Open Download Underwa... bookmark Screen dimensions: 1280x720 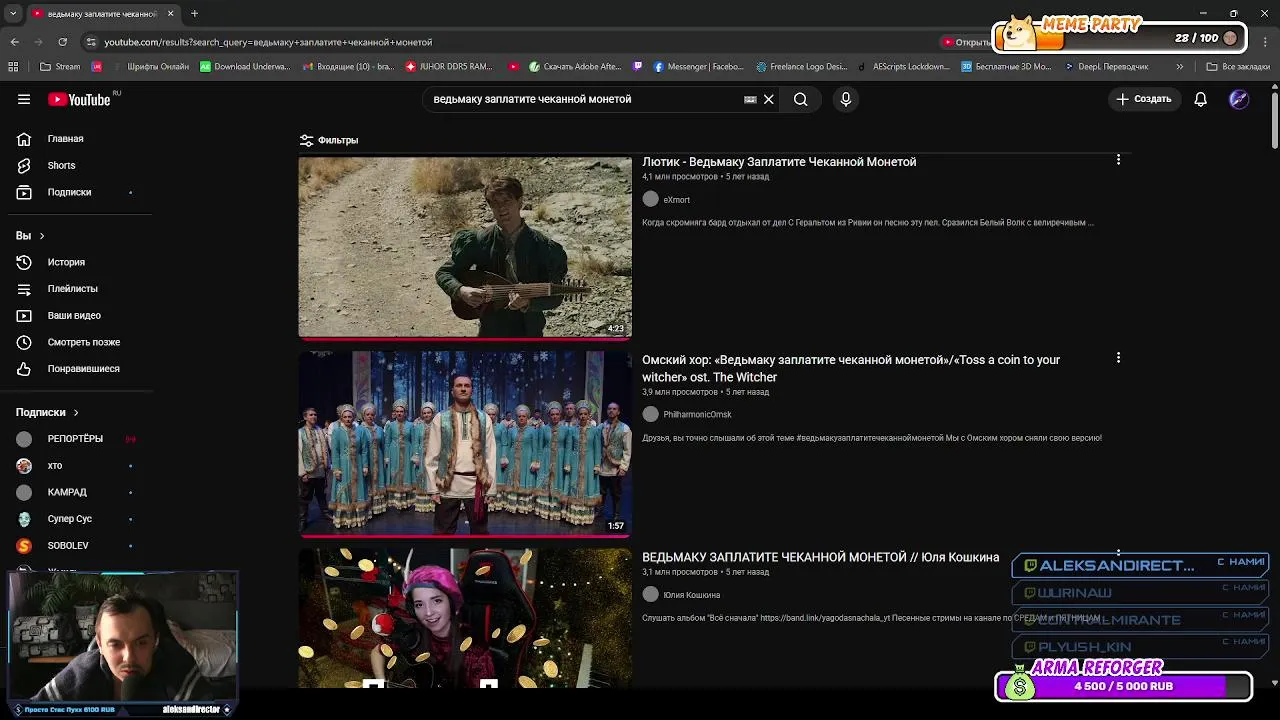[245, 67]
